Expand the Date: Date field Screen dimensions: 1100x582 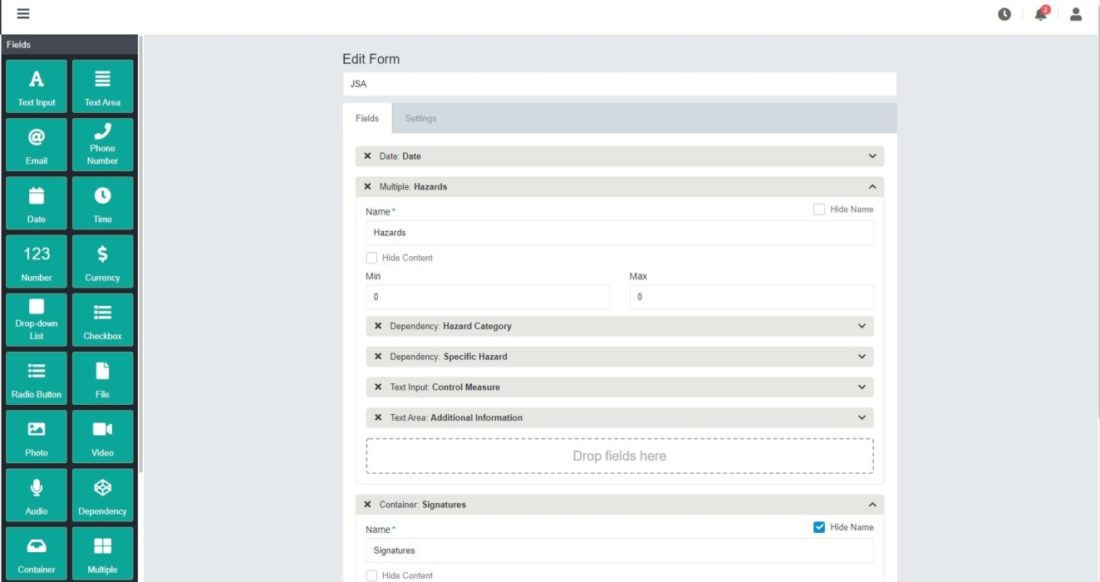(873, 156)
